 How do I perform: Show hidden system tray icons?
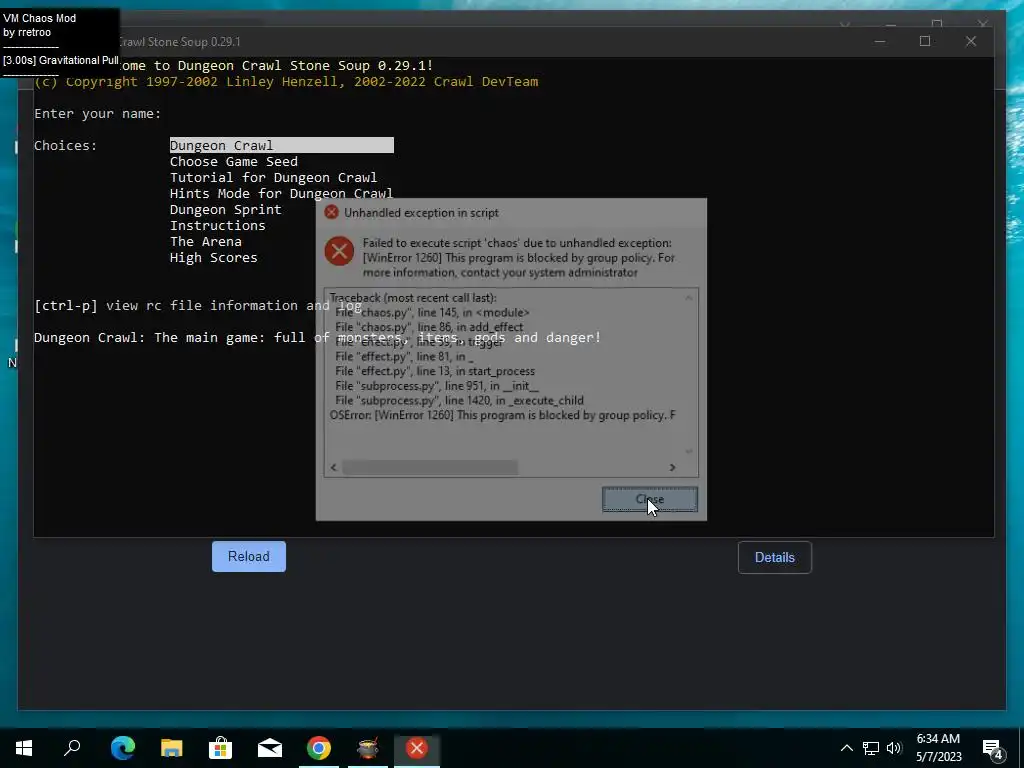pyautogui.click(x=846, y=748)
